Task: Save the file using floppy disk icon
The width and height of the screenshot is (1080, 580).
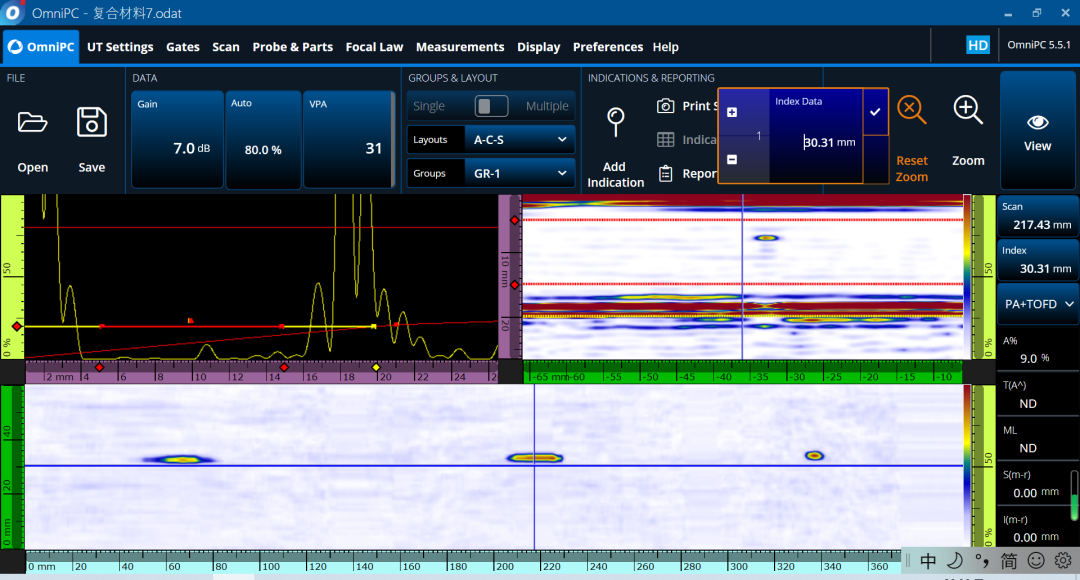Action: (92, 123)
